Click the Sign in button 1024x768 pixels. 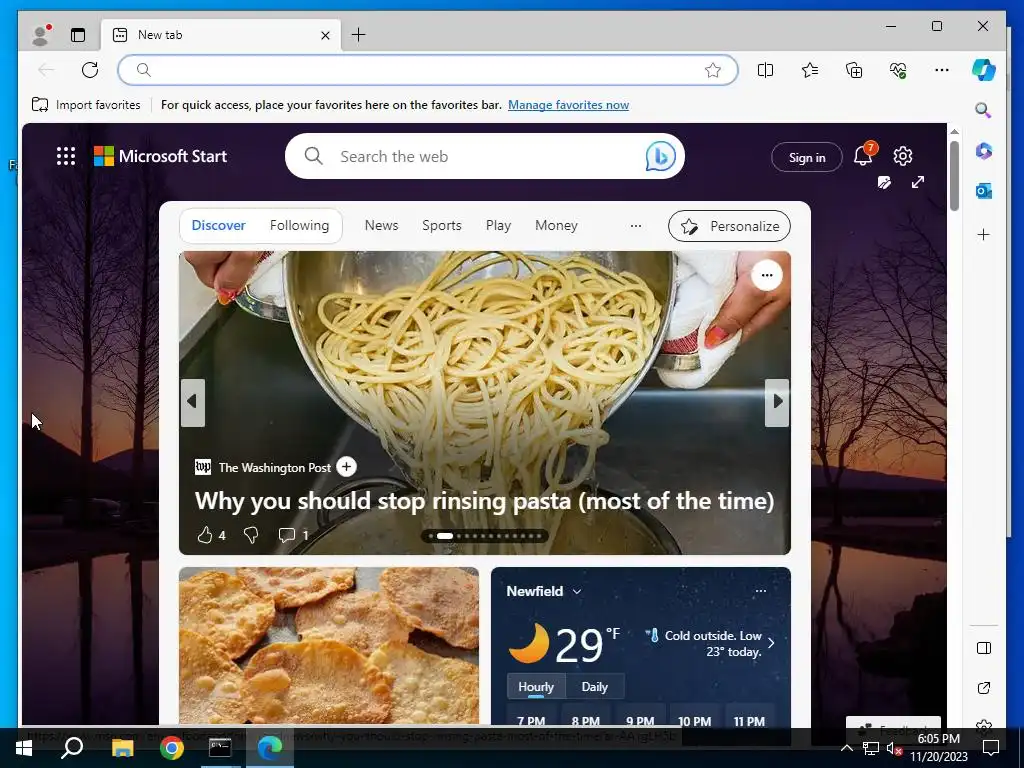pos(807,157)
